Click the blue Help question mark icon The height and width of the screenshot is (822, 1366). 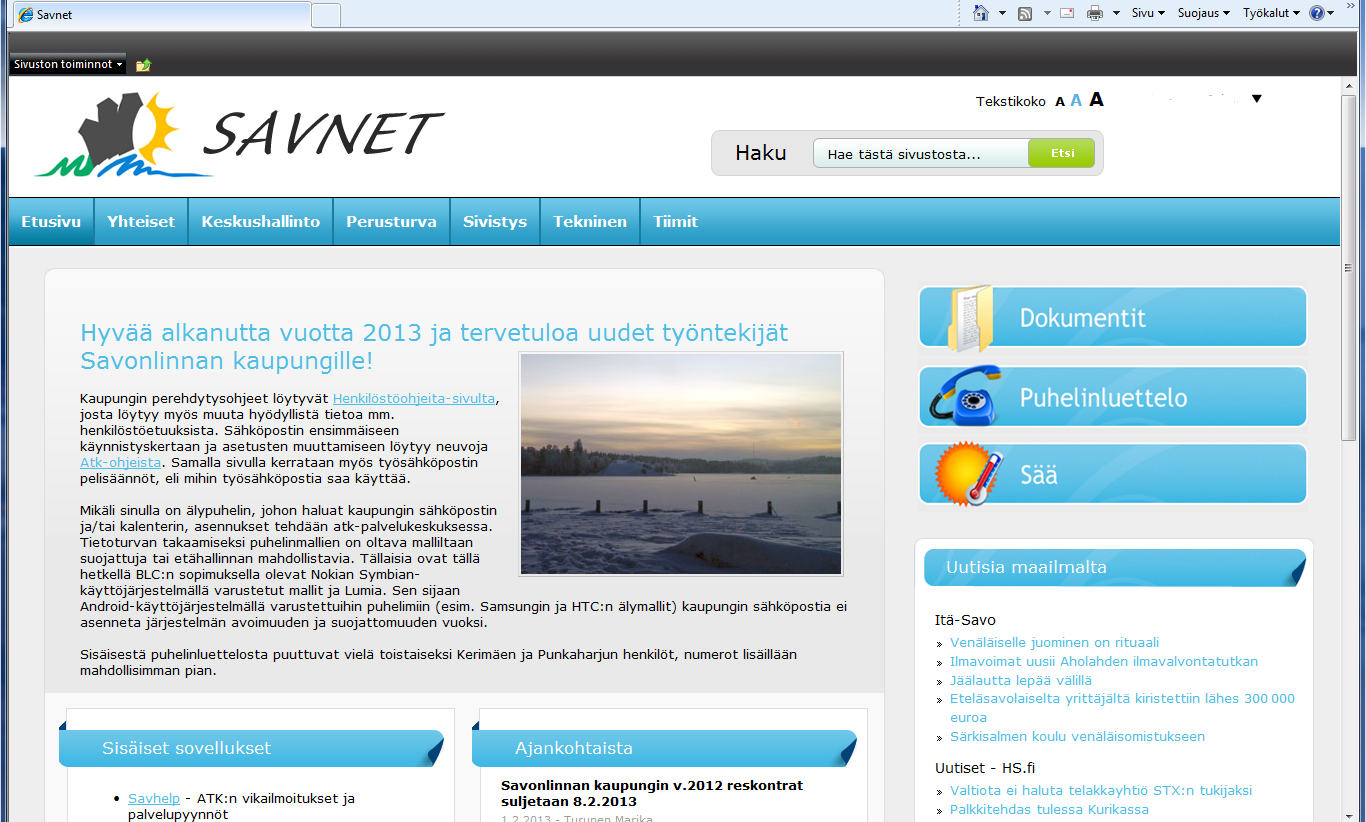point(1317,13)
